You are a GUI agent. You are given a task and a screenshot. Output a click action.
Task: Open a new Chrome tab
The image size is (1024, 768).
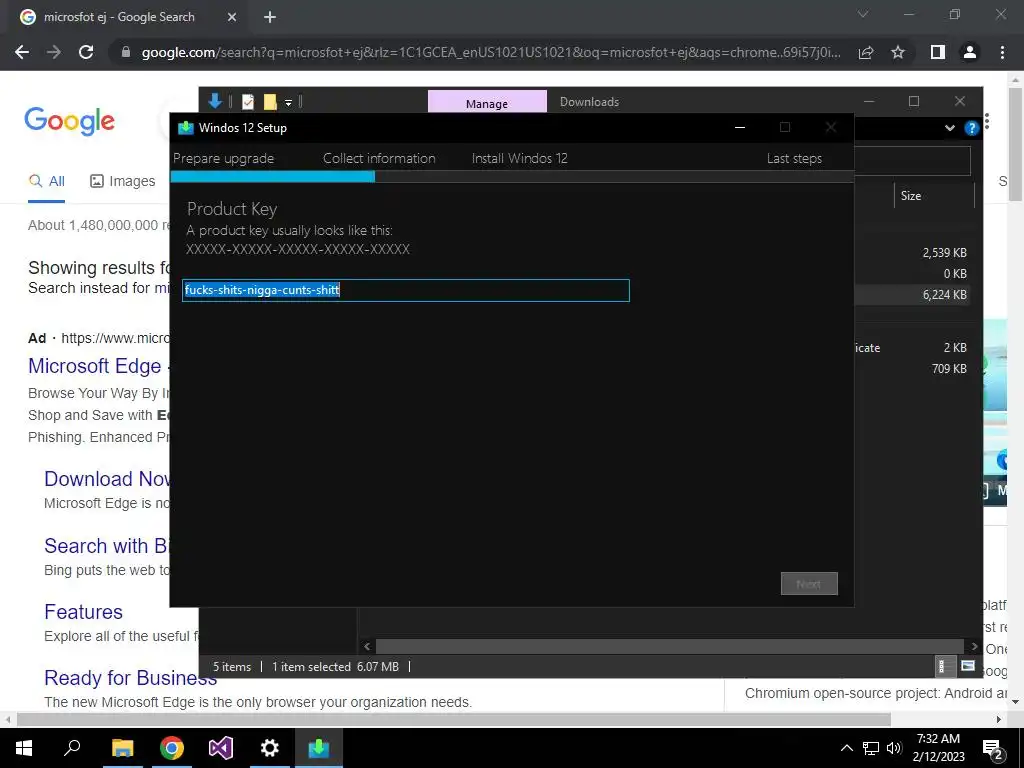tap(270, 17)
